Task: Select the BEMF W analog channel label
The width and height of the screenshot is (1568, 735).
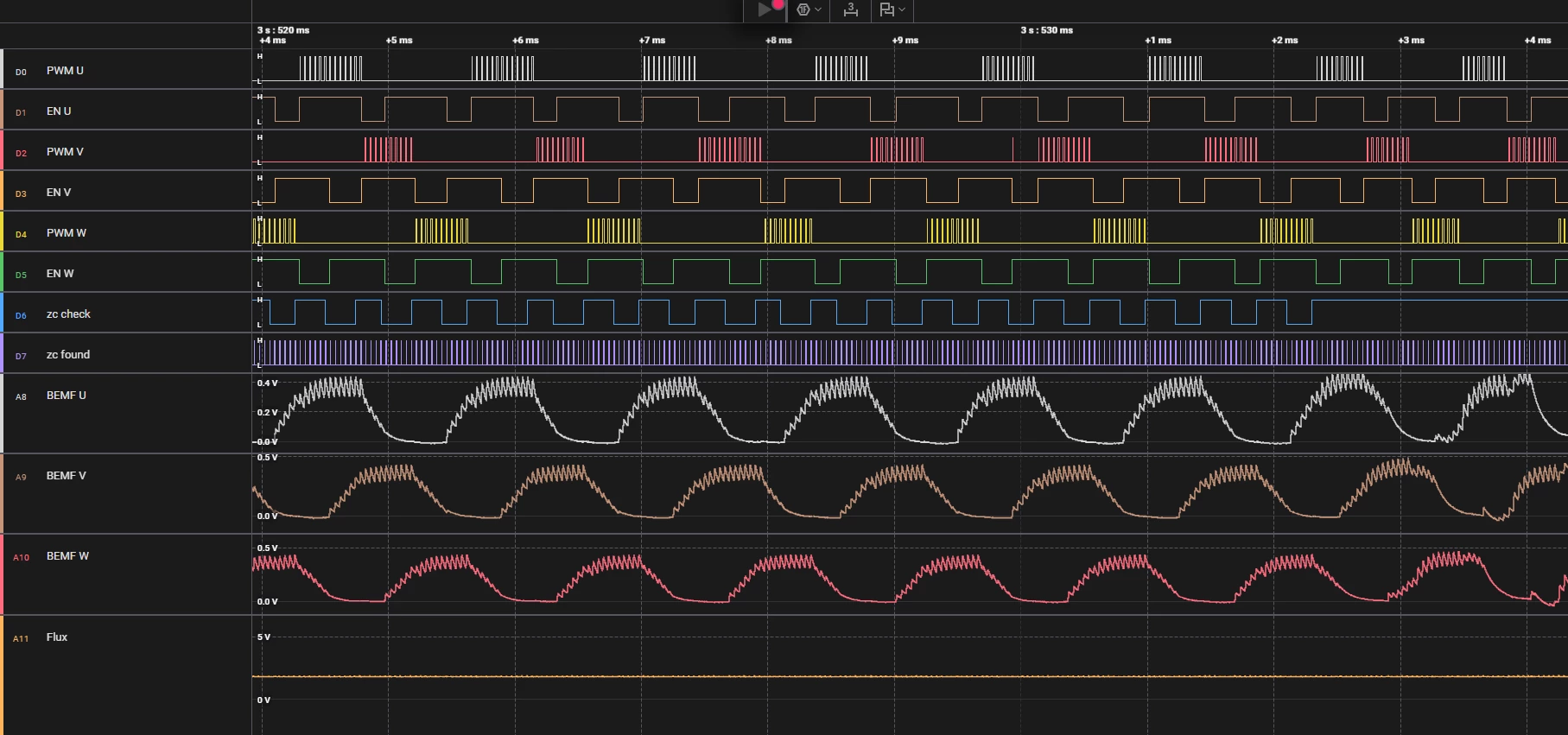Action: (x=67, y=556)
